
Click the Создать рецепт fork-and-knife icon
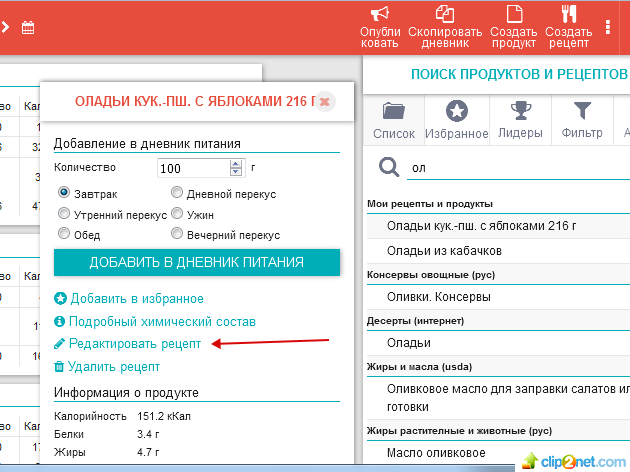click(568, 14)
